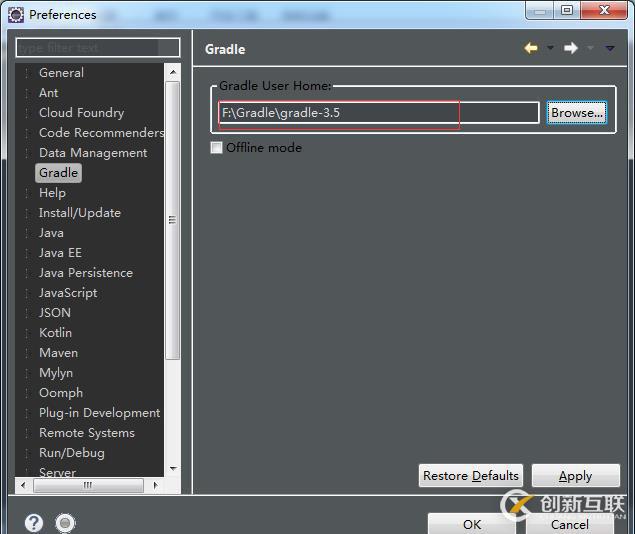
Task: Select Help in the preferences tree
Action: click(x=52, y=193)
